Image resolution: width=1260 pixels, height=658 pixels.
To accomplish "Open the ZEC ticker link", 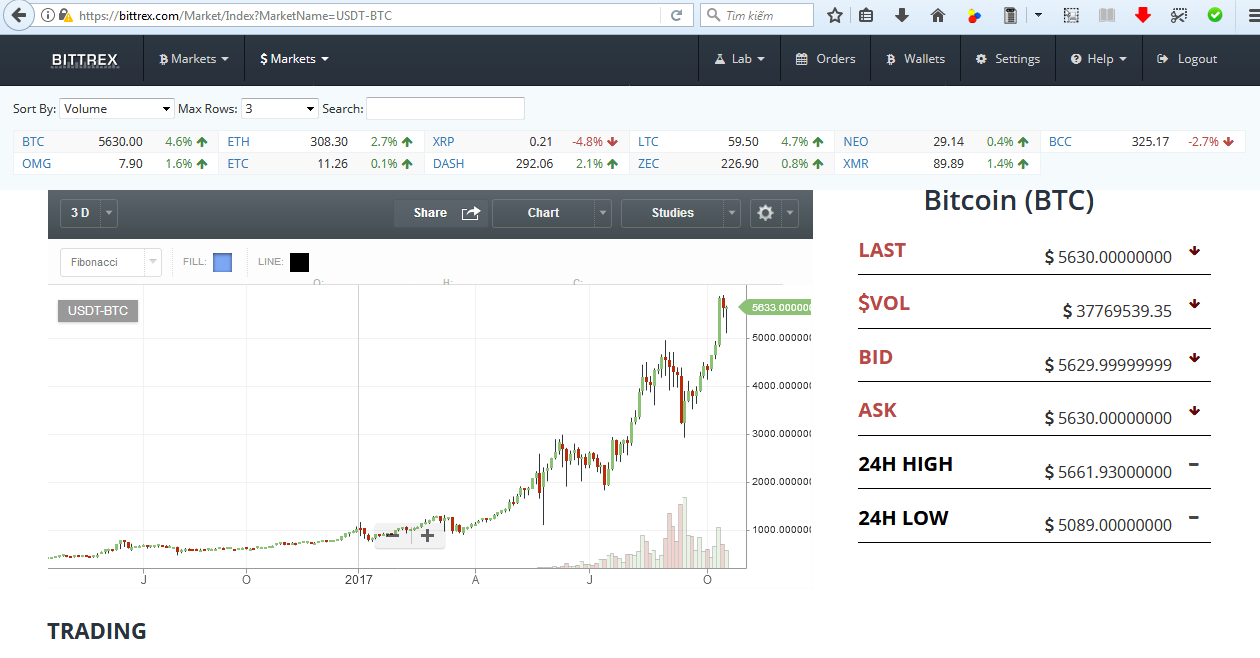I will pyautogui.click(x=648, y=164).
